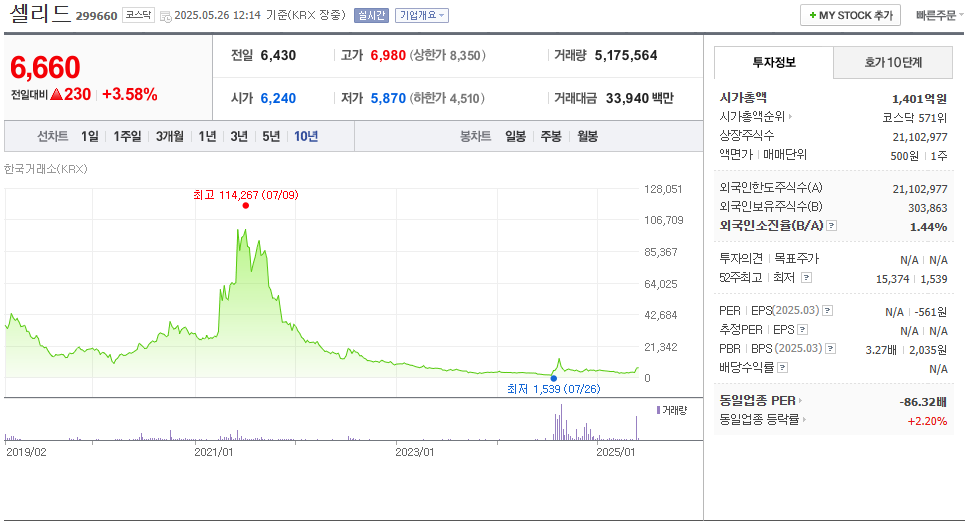Viewport: 967px width, 521px height.
Task: Click the 상장주식수 value 21,102,977
Action: (920, 137)
